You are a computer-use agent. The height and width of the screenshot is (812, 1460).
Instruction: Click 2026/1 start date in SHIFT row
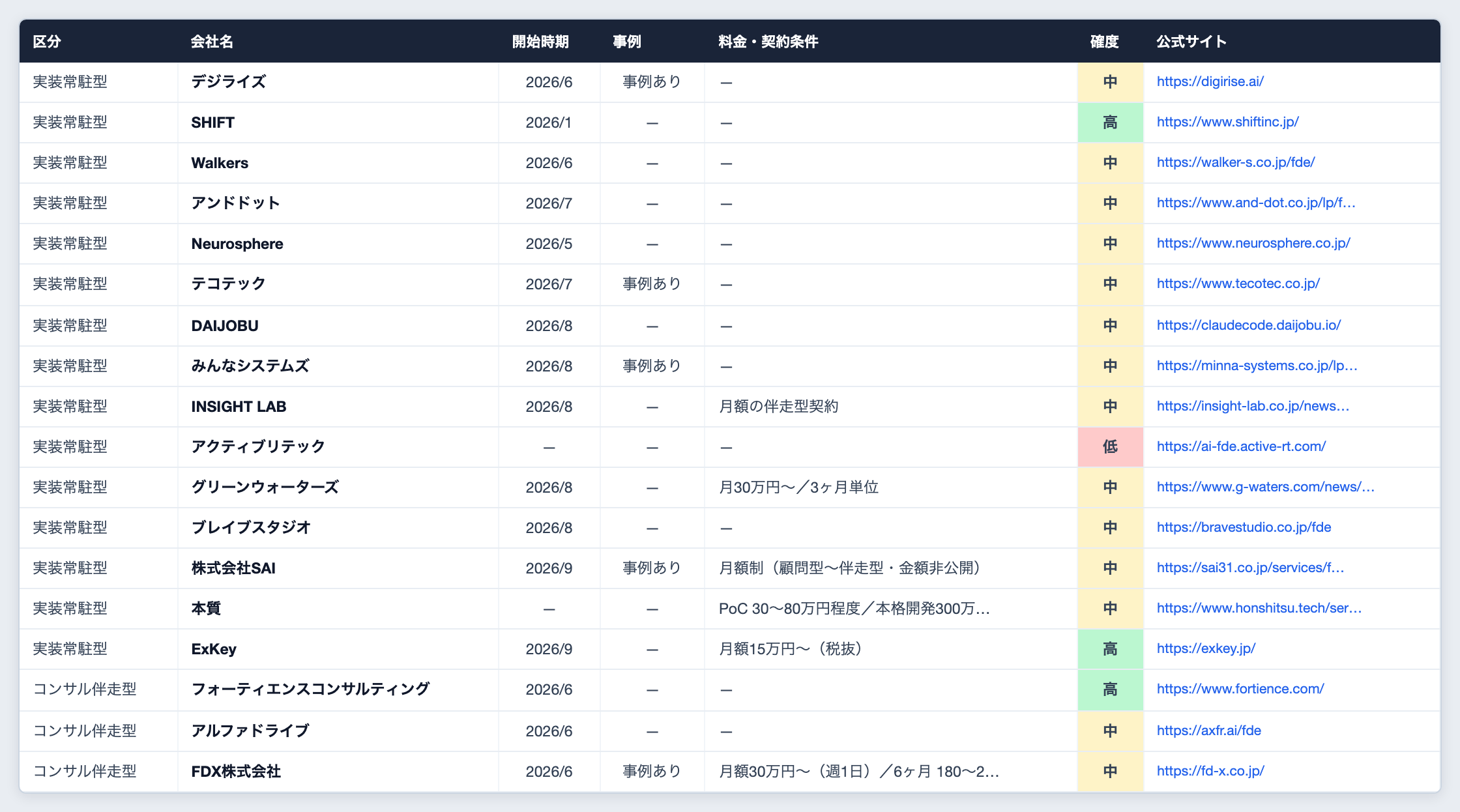549,123
